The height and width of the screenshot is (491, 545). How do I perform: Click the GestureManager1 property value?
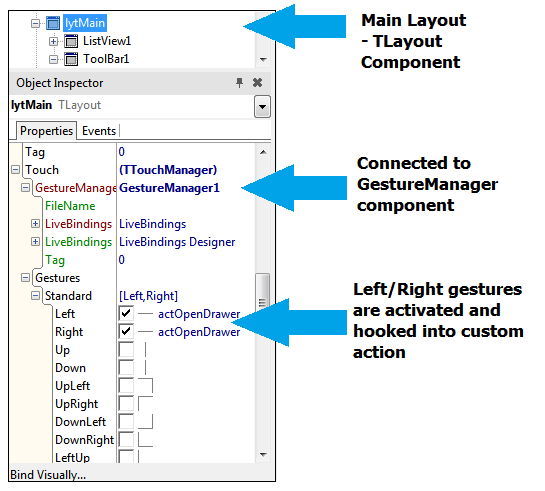(x=169, y=188)
